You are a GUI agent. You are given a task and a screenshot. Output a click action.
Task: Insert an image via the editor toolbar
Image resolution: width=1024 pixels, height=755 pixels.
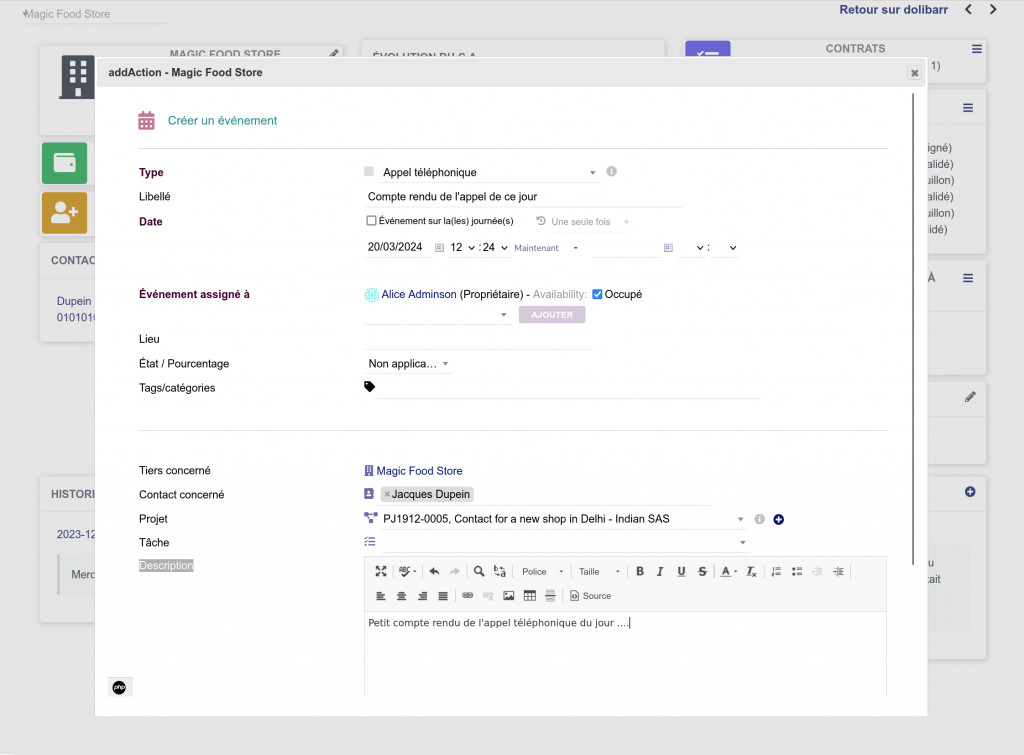[509, 596]
